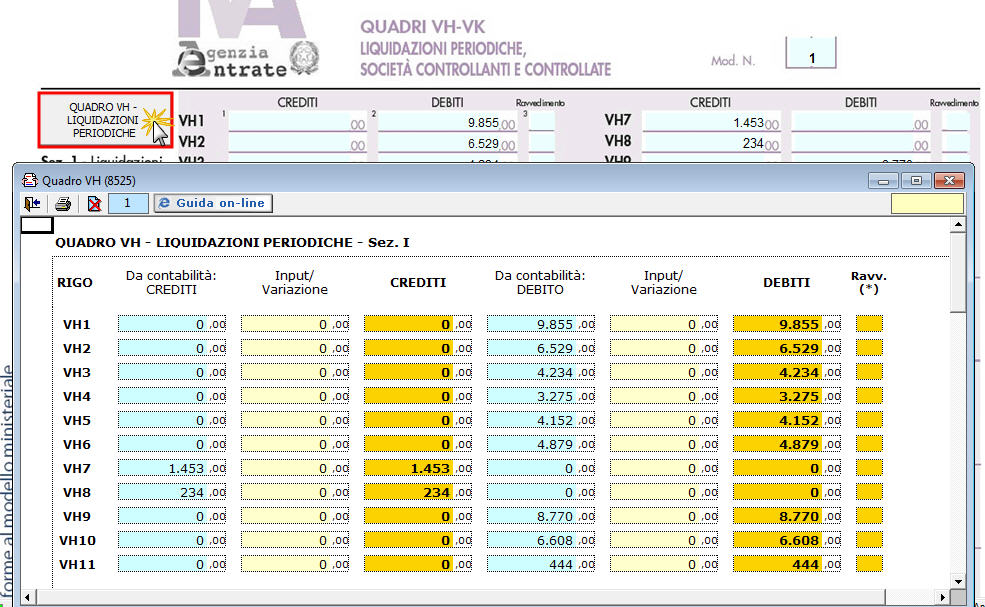This screenshot has width=985, height=607.
Task: Click VH6 DEBITI total 4.879
Action: pyautogui.click(x=786, y=444)
